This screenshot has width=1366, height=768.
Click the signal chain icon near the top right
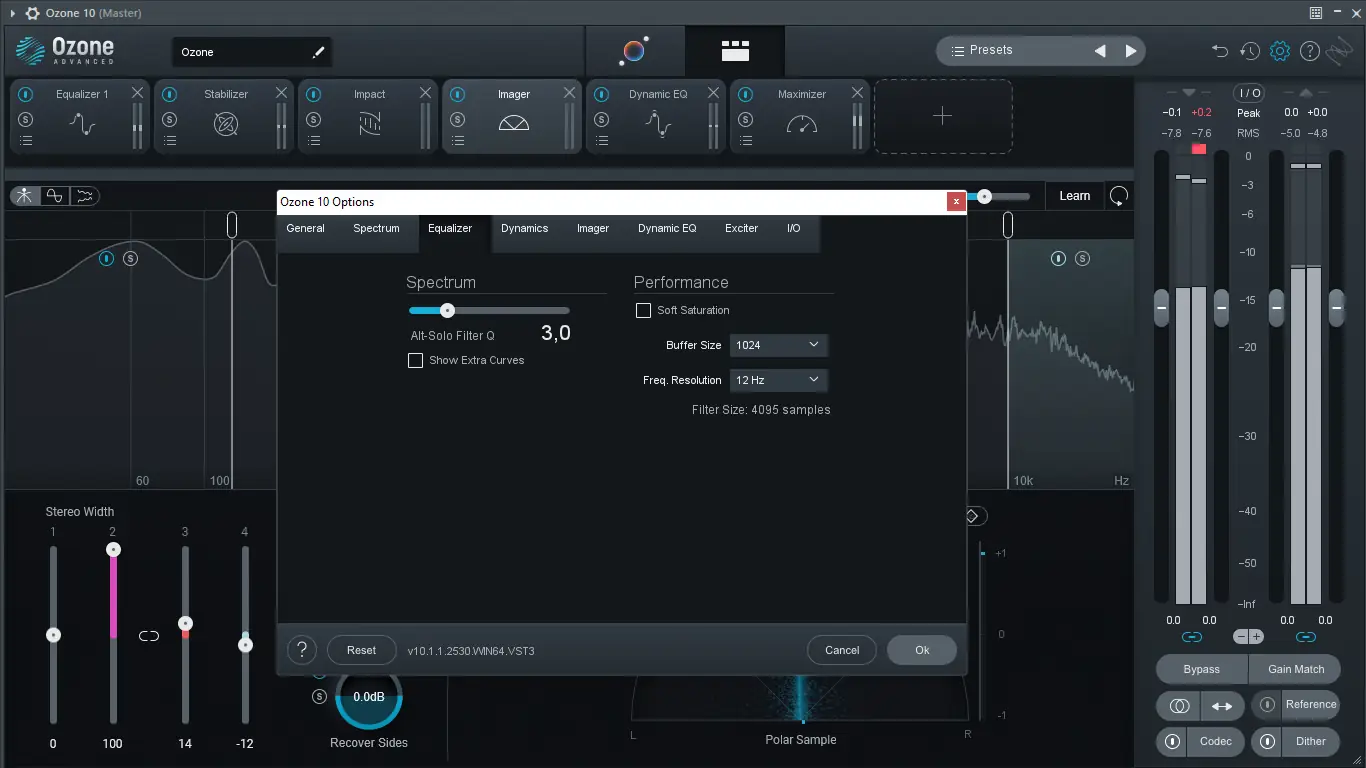1341,50
